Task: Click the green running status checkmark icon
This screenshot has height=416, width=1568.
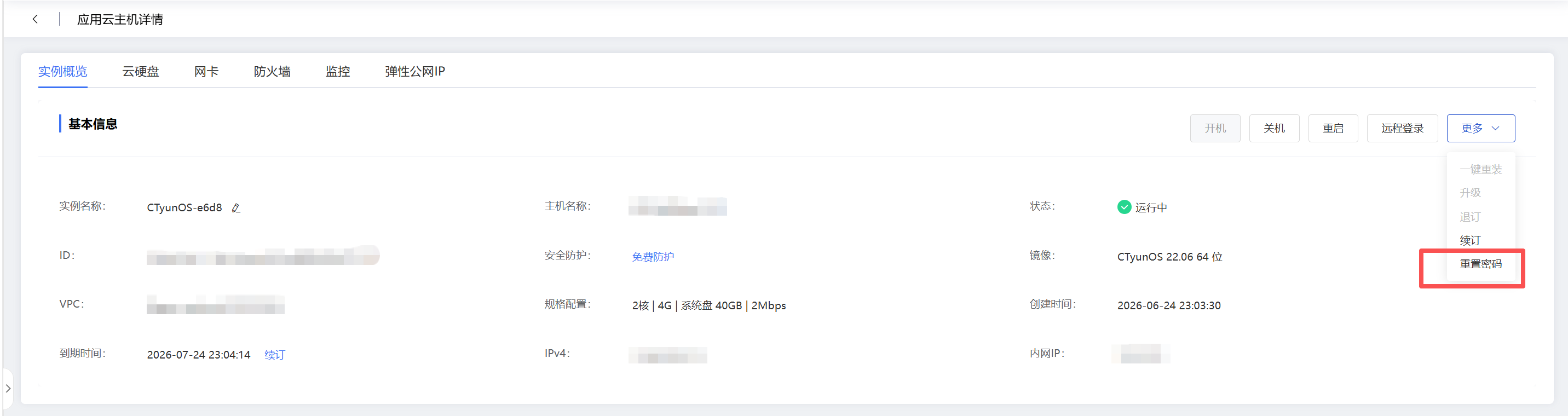Action: coord(1123,207)
